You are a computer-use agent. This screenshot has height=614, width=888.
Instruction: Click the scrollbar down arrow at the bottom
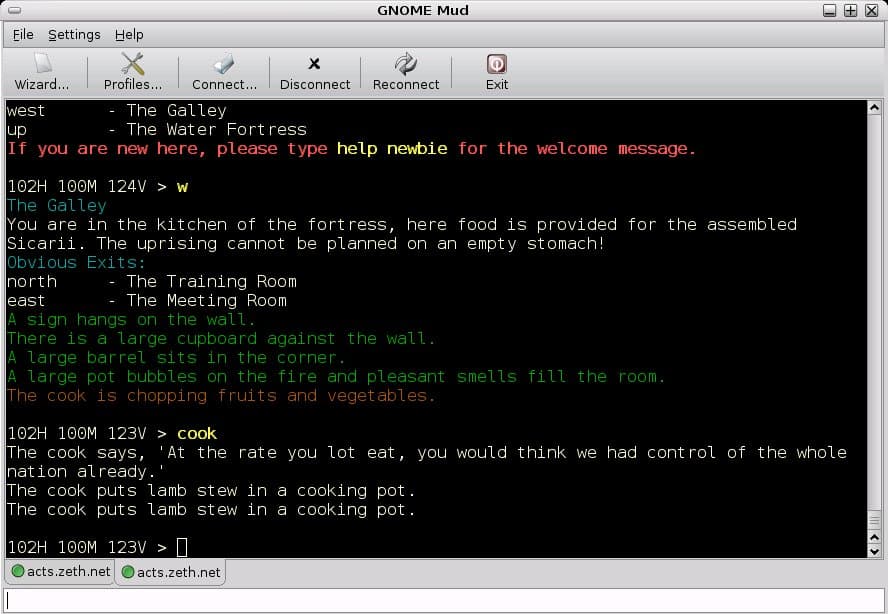pyautogui.click(x=874, y=551)
